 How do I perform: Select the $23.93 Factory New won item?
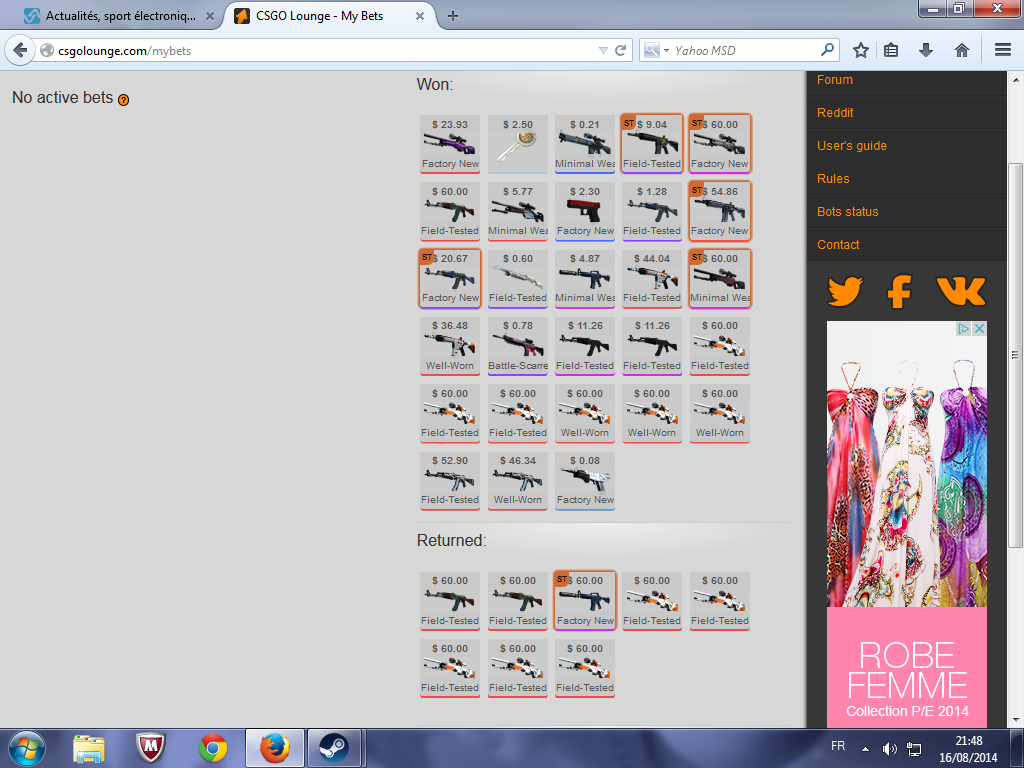coord(450,143)
